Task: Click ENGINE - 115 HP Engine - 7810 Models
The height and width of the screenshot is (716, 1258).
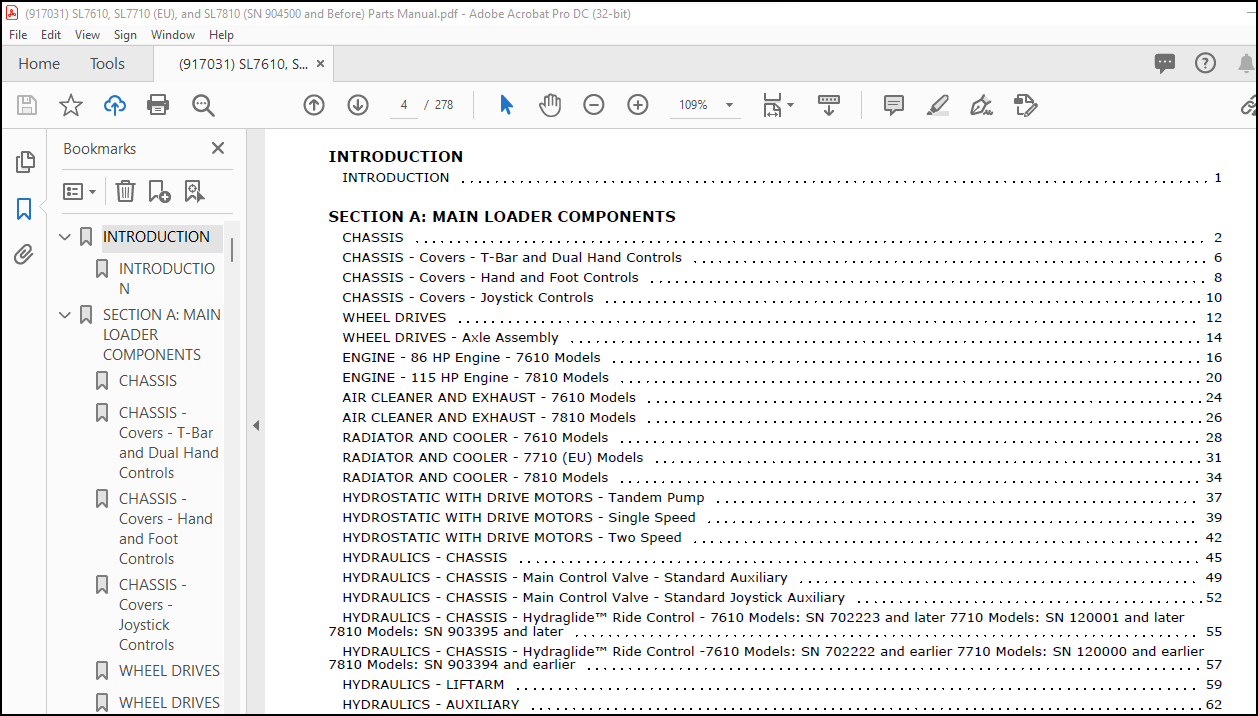Action: click(x=475, y=377)
